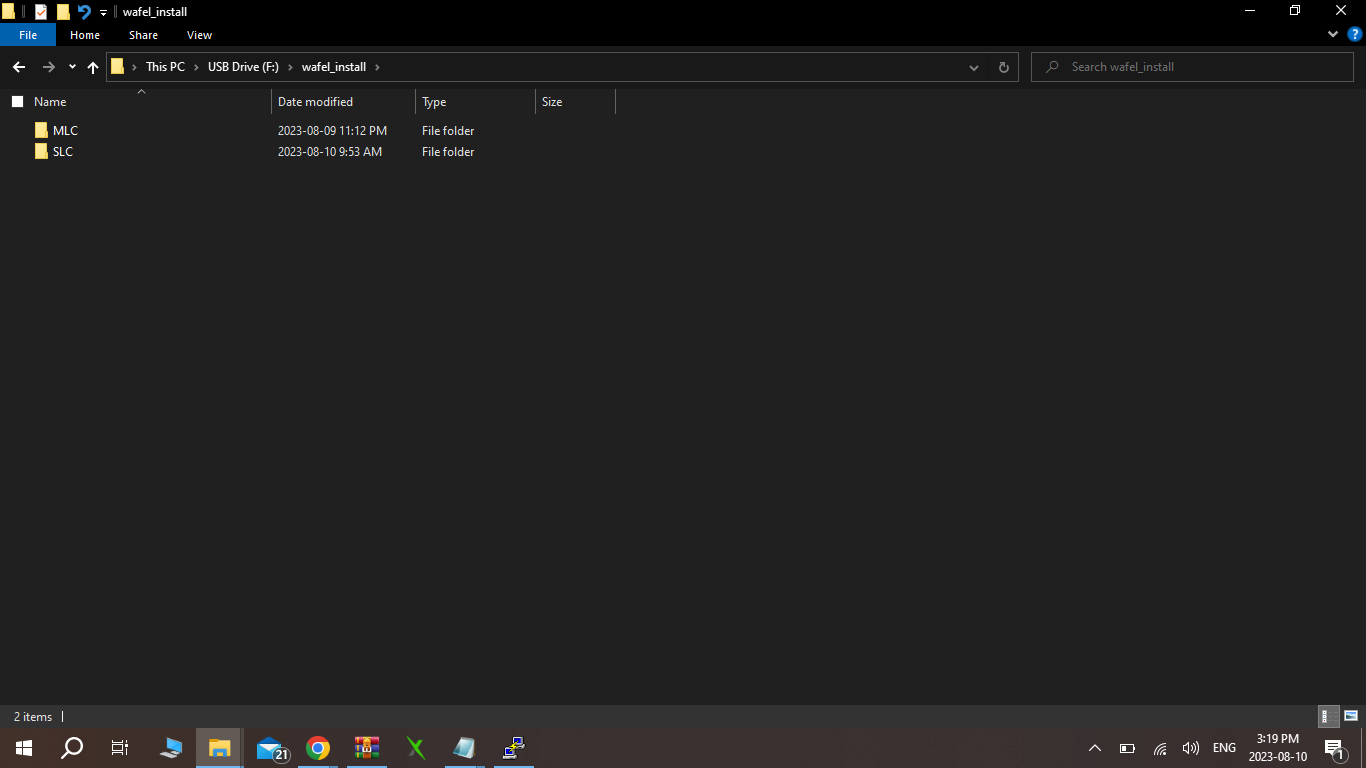The height and width of the screenshot is (768, 1366).
Task: Expand the chevron after This PC
Action: [196, 67]
